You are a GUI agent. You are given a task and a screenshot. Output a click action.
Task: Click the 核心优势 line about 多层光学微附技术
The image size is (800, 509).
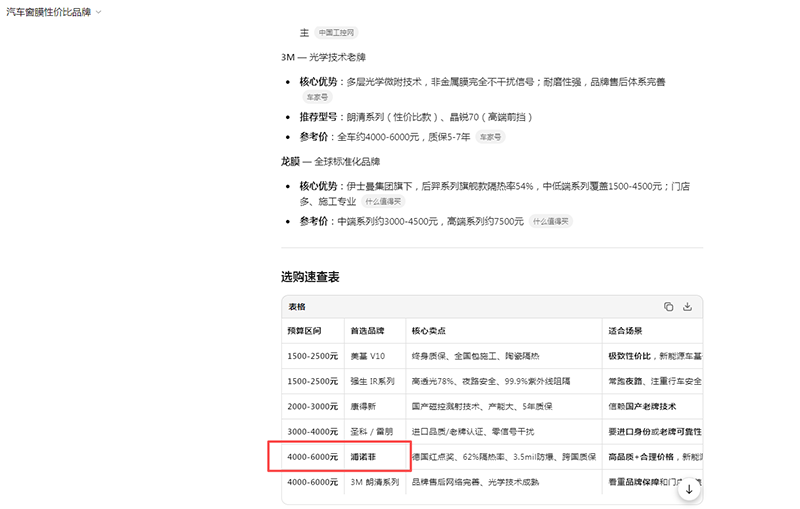[483, 82]
